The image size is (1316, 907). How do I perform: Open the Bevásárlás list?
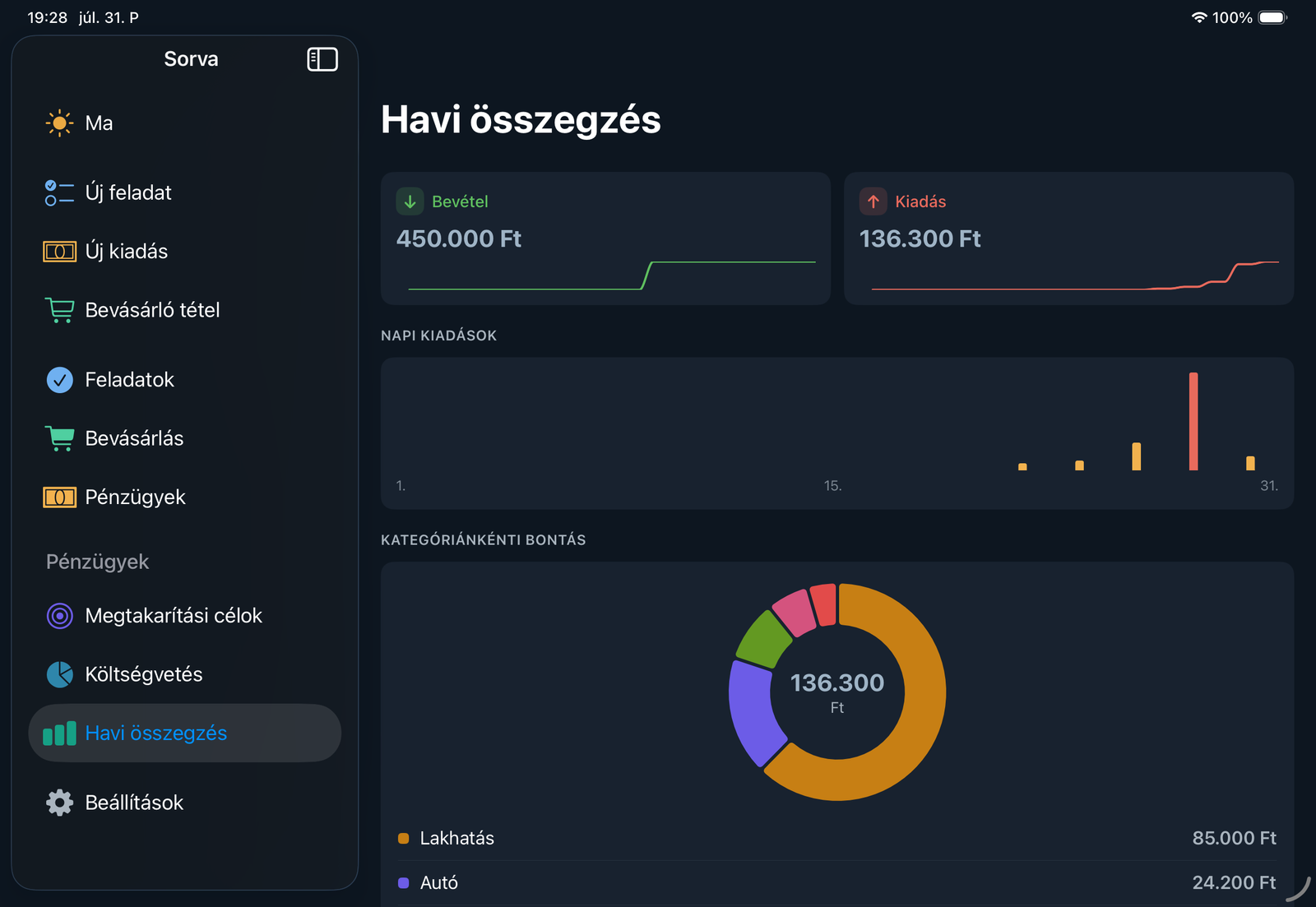click(185, 438)
